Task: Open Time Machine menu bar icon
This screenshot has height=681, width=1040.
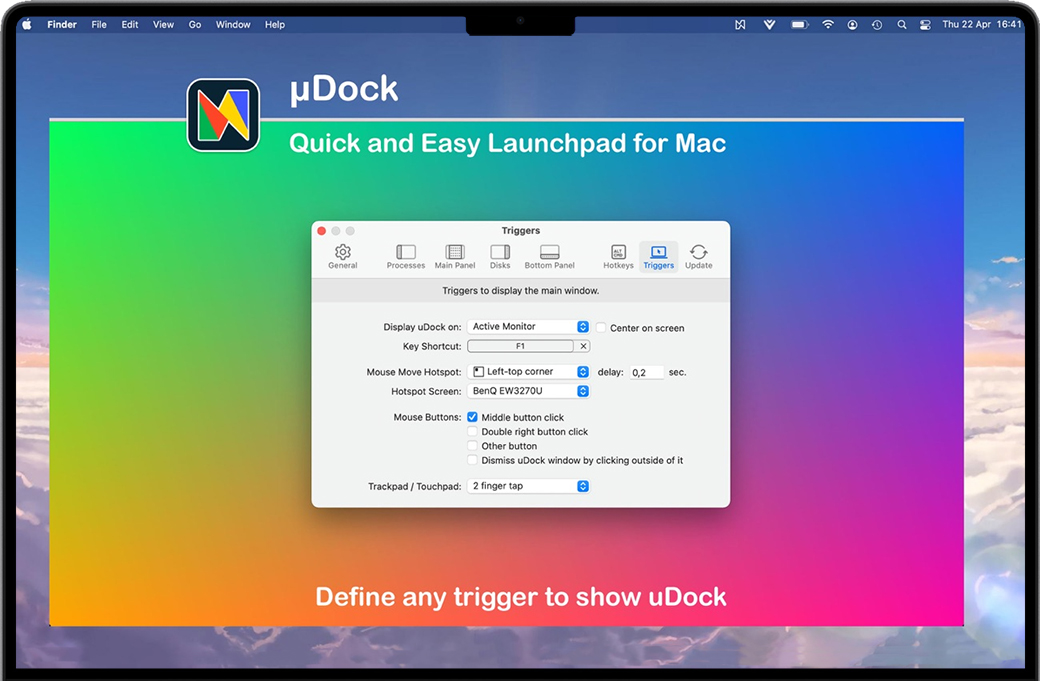Action: [877, 25]
